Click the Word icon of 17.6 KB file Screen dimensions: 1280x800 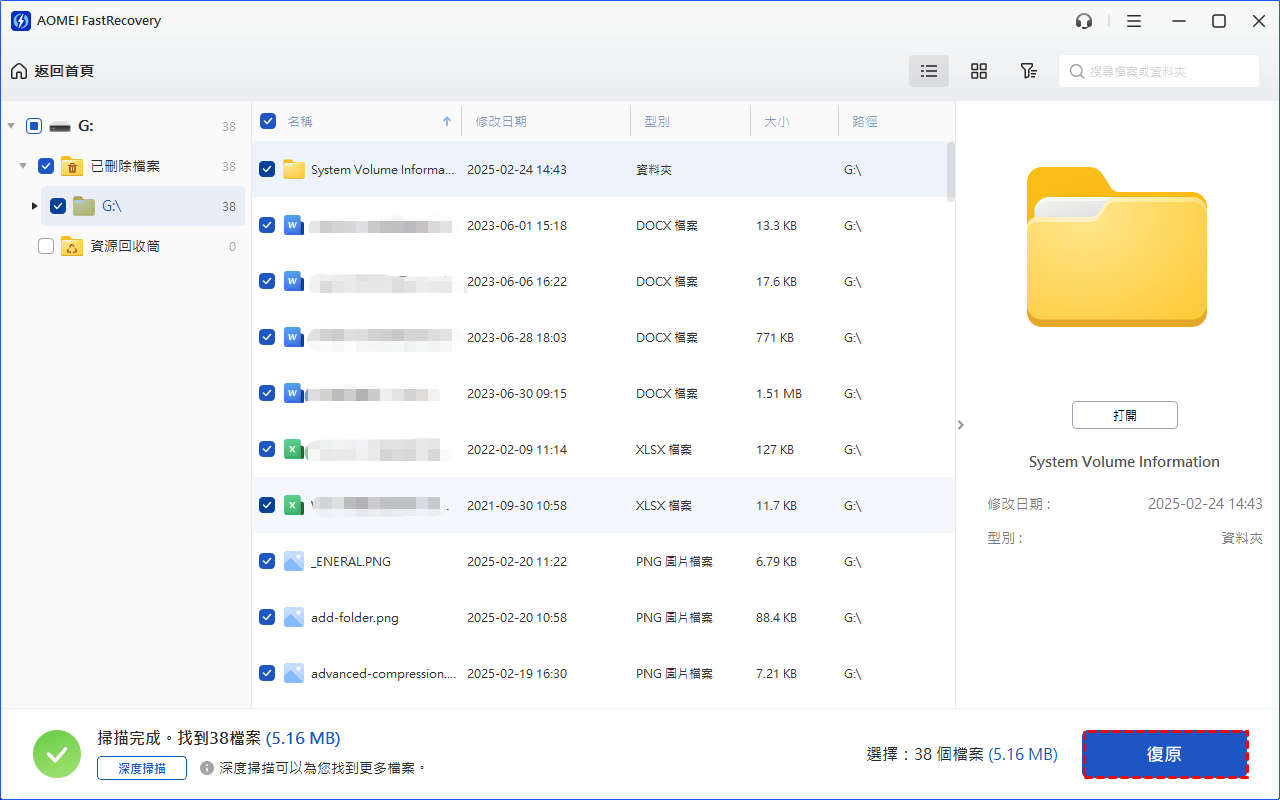293,282
